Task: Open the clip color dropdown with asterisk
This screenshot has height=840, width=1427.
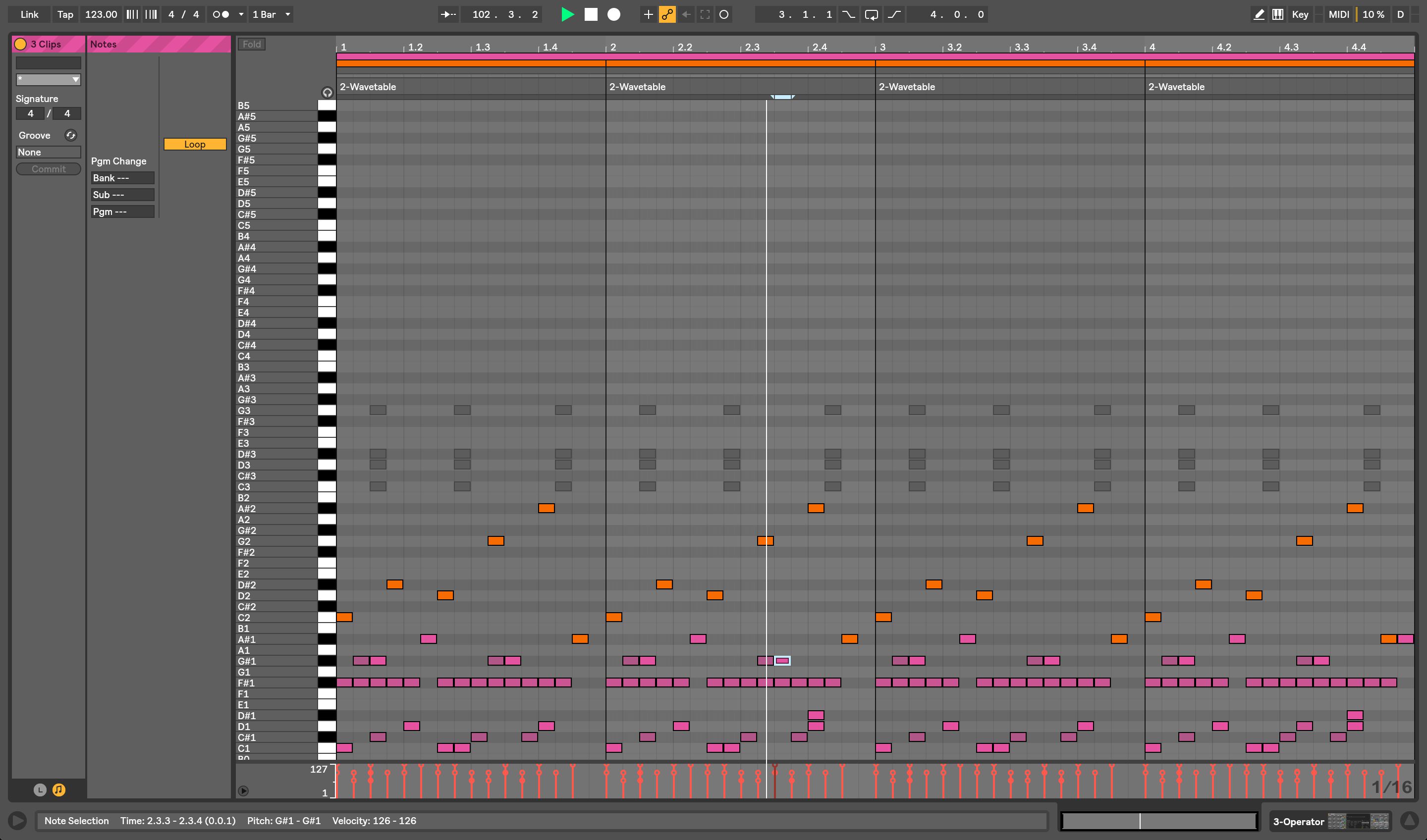Action: (48, 80)
